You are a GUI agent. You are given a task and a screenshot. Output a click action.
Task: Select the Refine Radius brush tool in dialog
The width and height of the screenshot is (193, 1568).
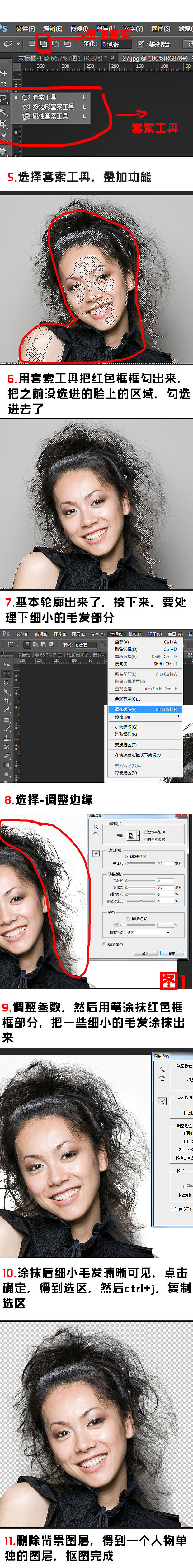click(96, 853)
